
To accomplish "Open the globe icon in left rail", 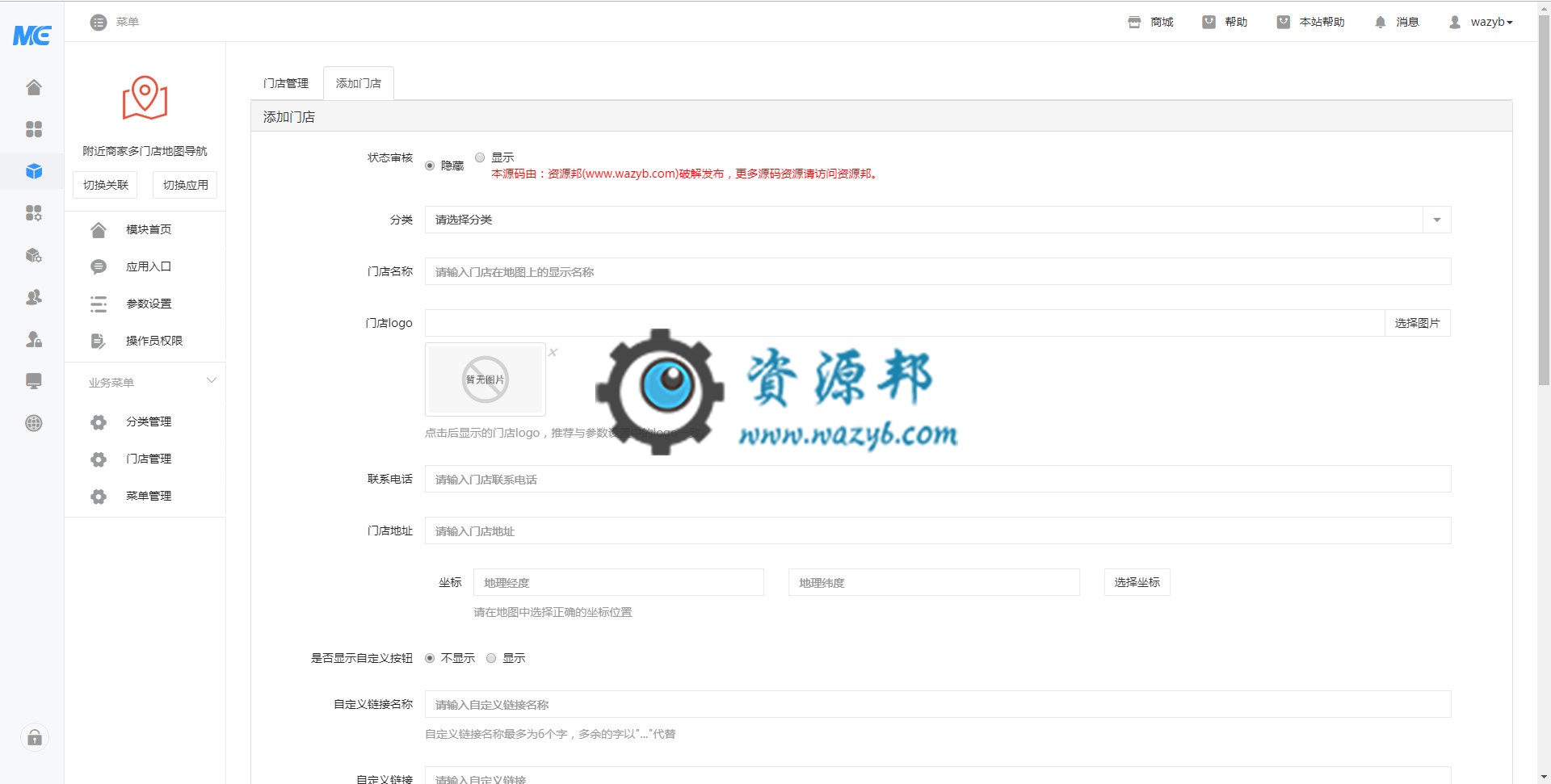I will 34,423.
